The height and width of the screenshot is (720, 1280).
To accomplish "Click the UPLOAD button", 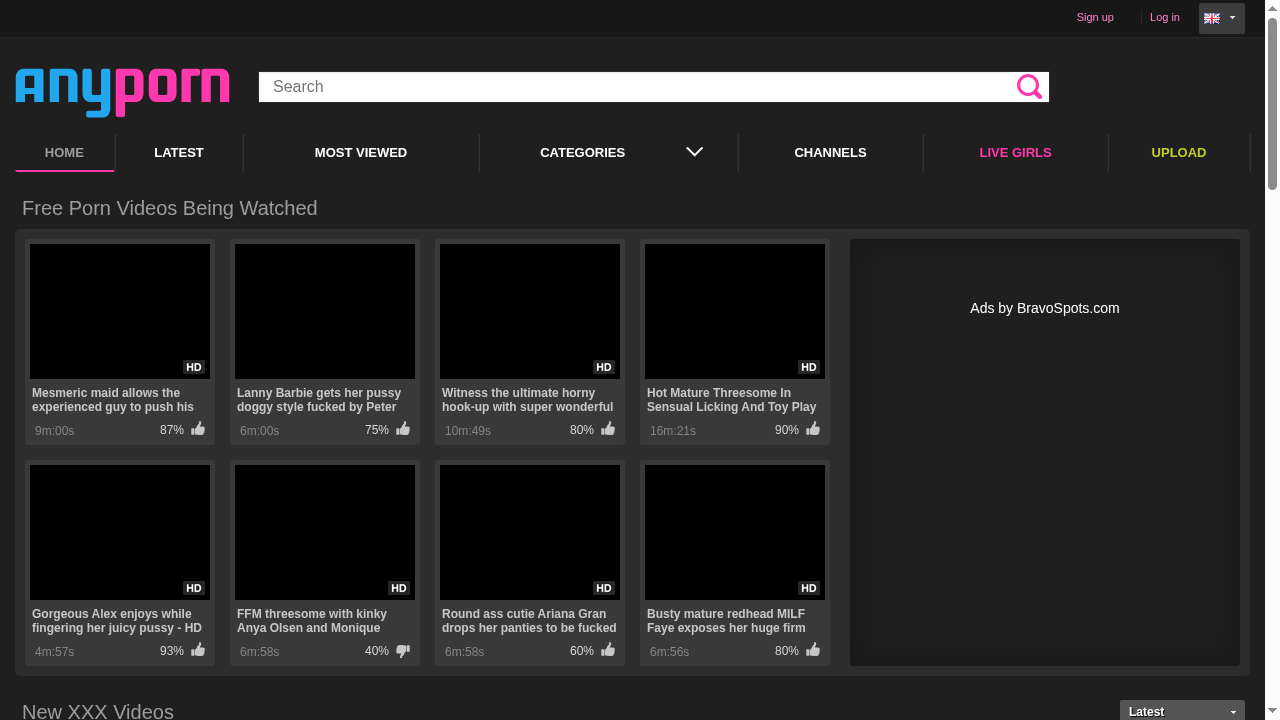I will click(1178, 152).
